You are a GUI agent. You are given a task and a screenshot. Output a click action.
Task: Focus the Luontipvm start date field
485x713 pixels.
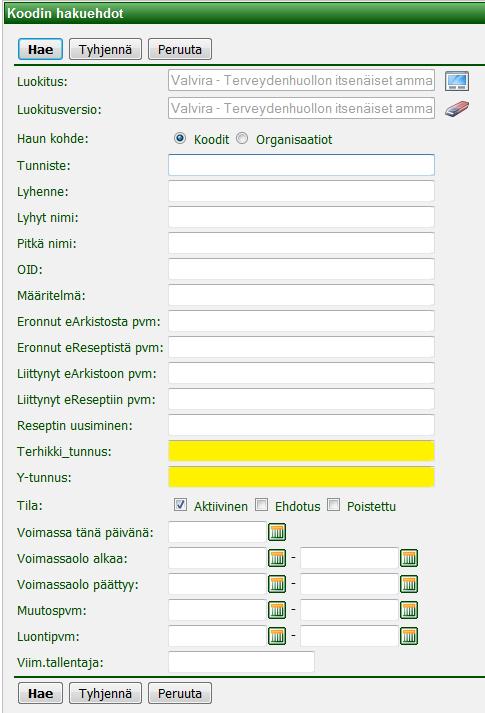pyautogui.click(x=217, y=636)
